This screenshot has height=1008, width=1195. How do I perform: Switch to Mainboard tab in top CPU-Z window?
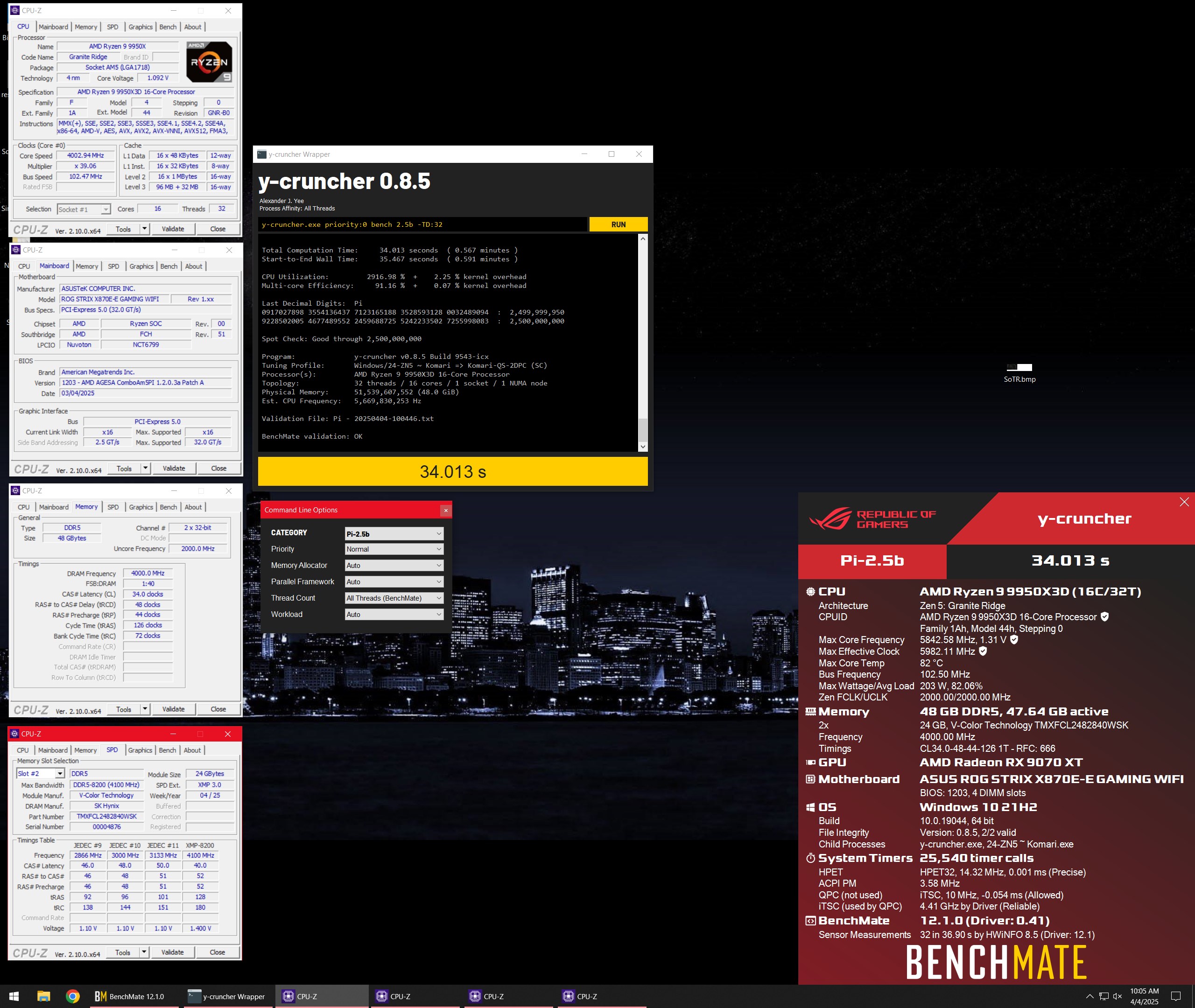click(x=53, y=27)
